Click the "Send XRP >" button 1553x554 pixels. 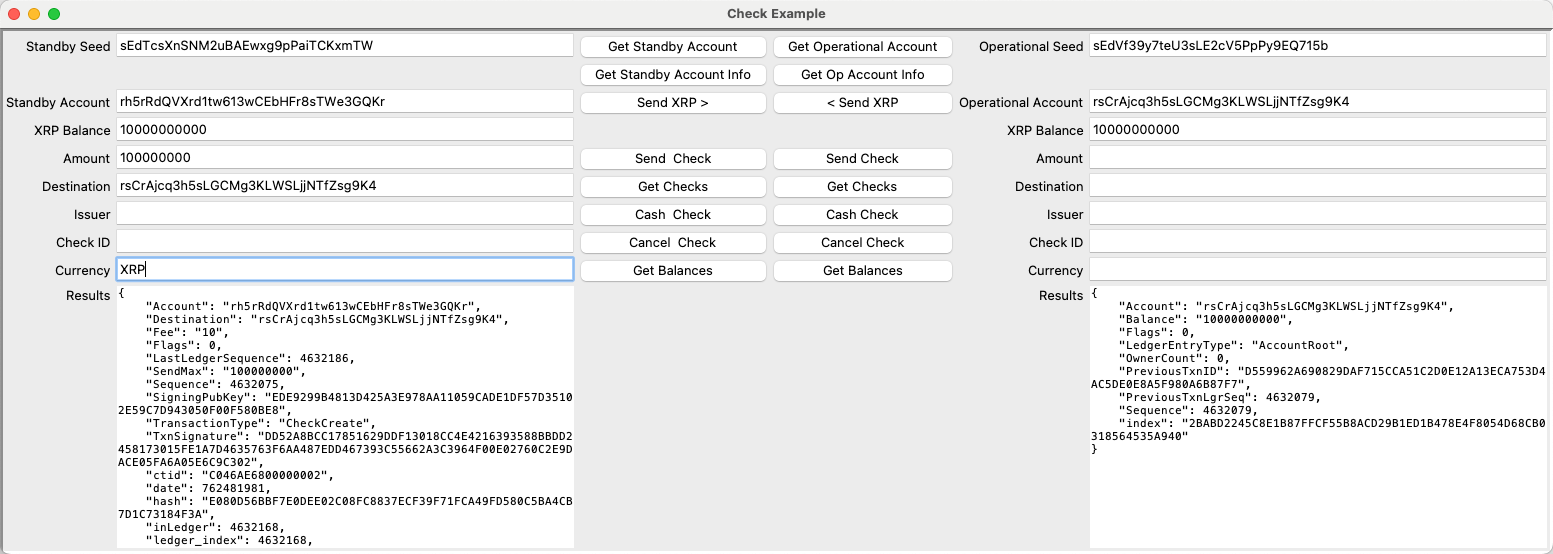coord(673,102)
